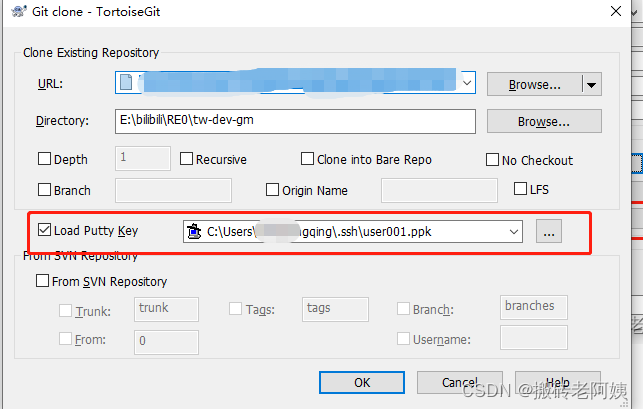Click the URL input field
Viewport: 643px width, 409px height.
point(295,82)
